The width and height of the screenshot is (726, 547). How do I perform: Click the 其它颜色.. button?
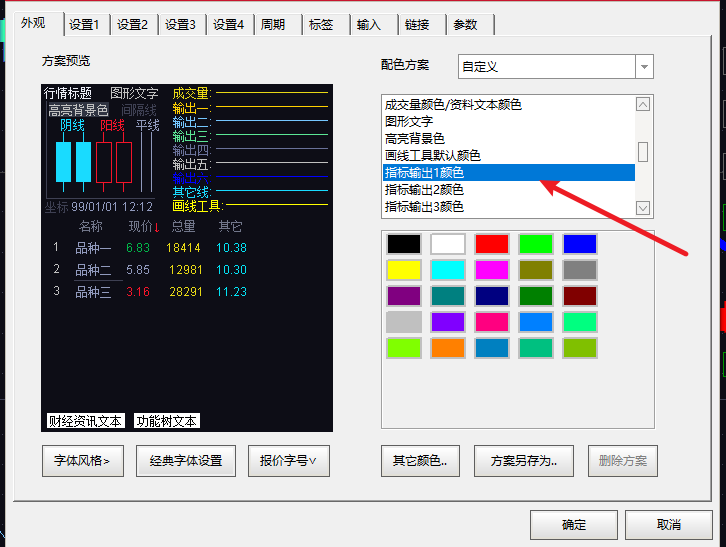tap(420, 461)
